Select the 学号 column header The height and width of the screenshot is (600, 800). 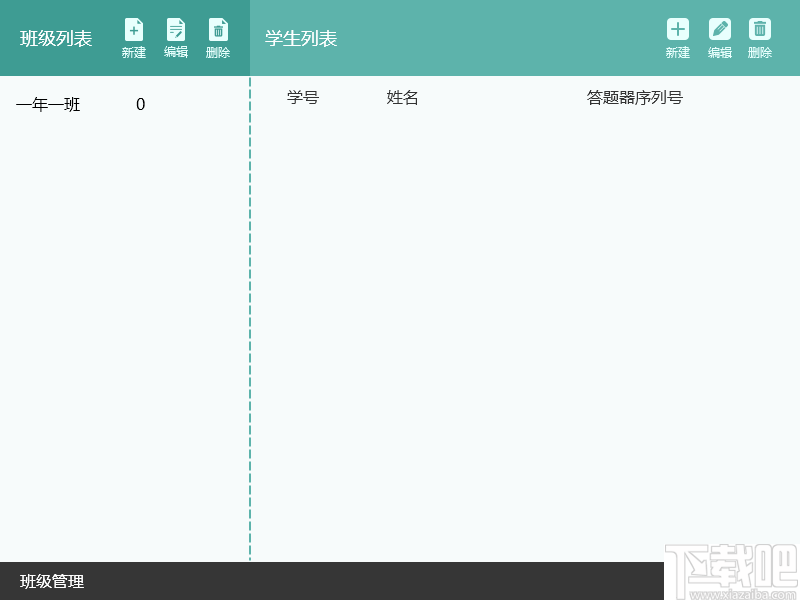click(302, 97)
